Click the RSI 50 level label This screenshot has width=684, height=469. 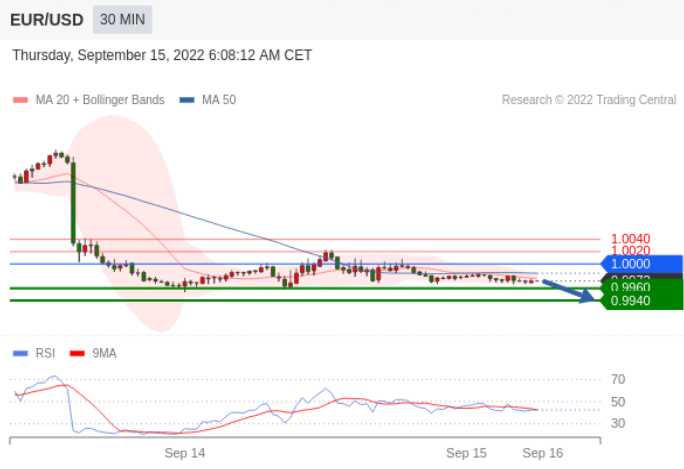pyautogui.click(x=618, y=402)
